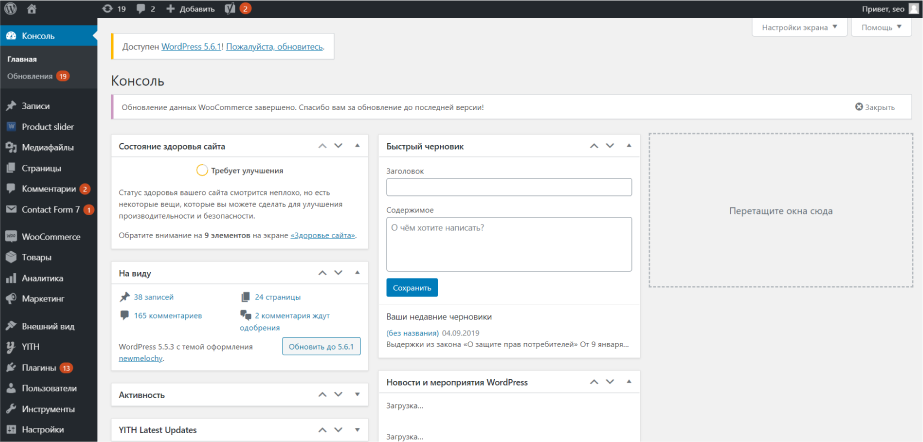Open Главная submenu item

coord(22,59)
